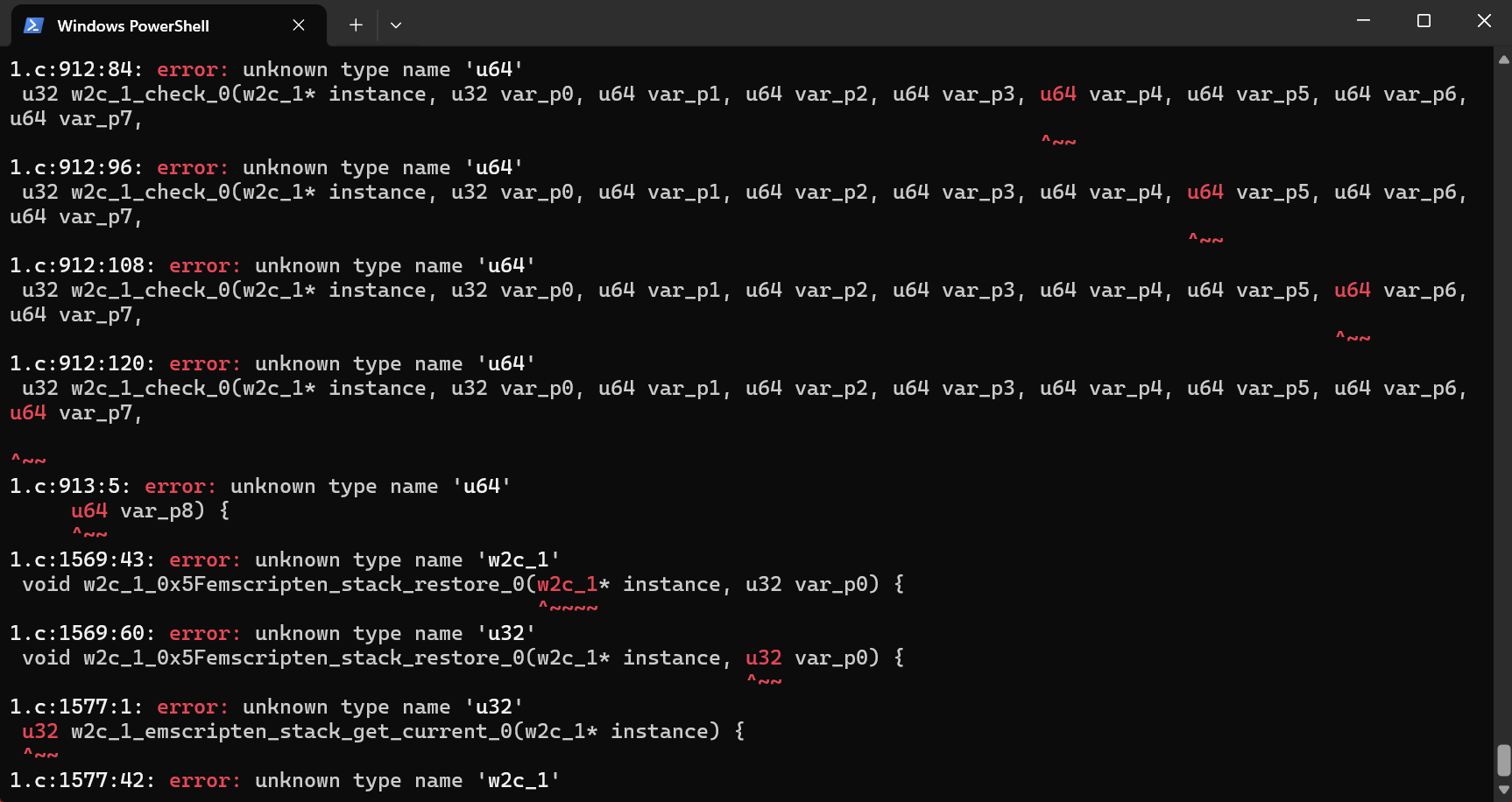Minimize the terminal window
The width and height of the screenshot is (1512, 802).
pos(1363,21)
